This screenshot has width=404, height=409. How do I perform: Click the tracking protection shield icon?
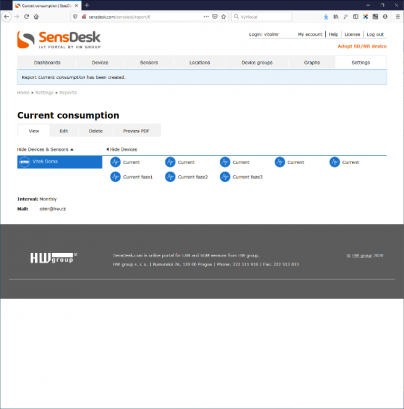click(75, 17)
